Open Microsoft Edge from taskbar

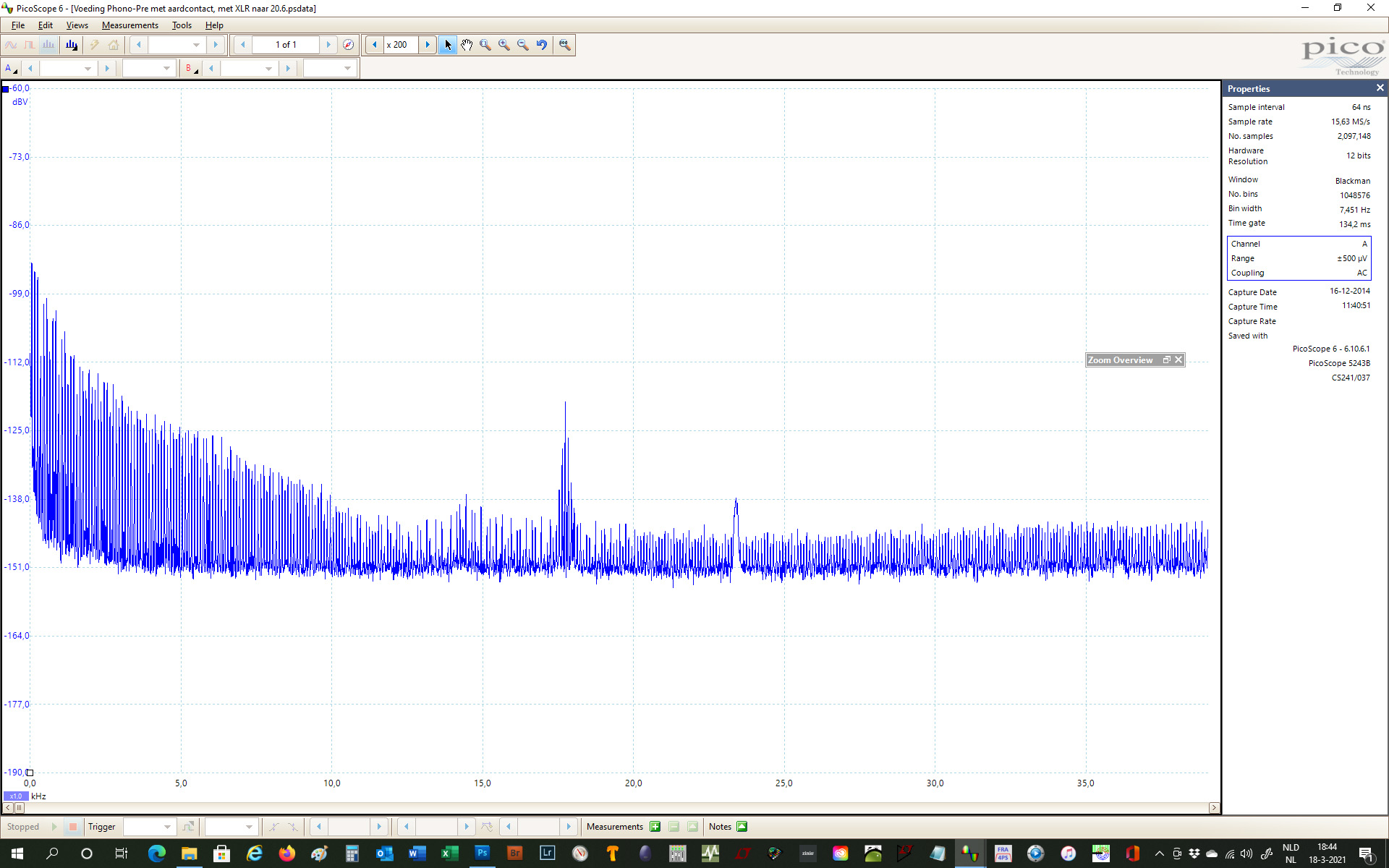[x=157, y=854]
